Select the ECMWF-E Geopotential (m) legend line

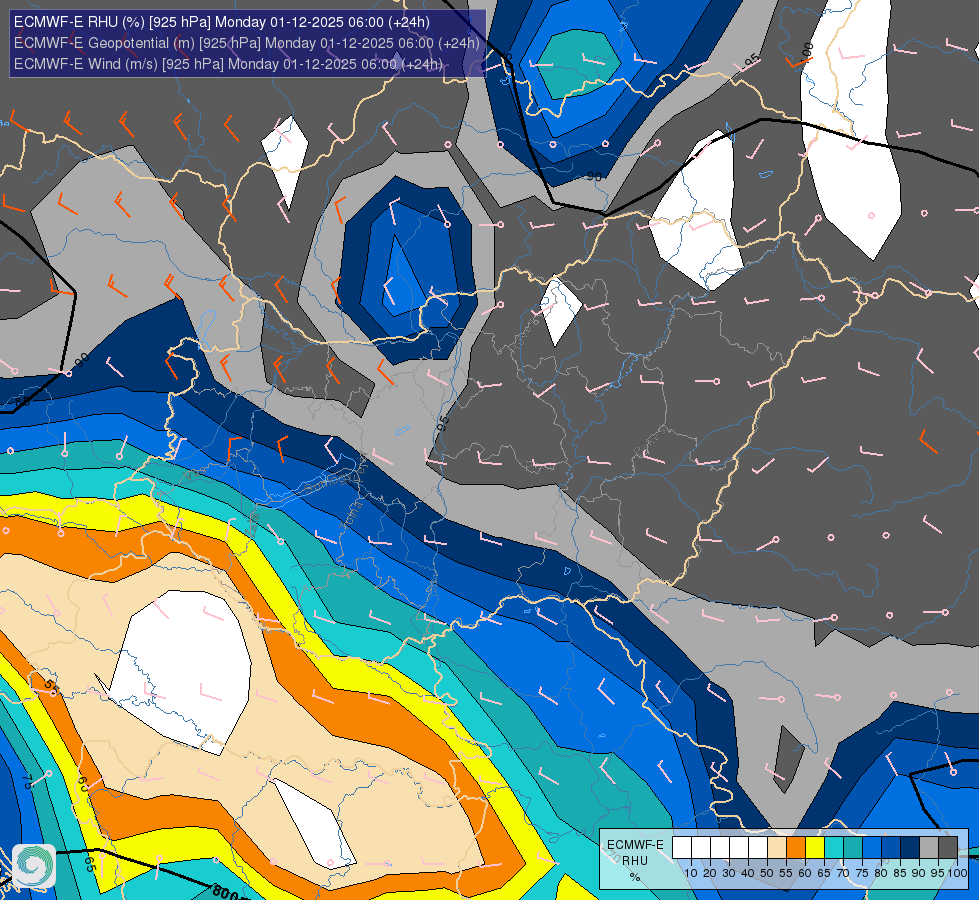pyautogui.click(x=247, y=43)
